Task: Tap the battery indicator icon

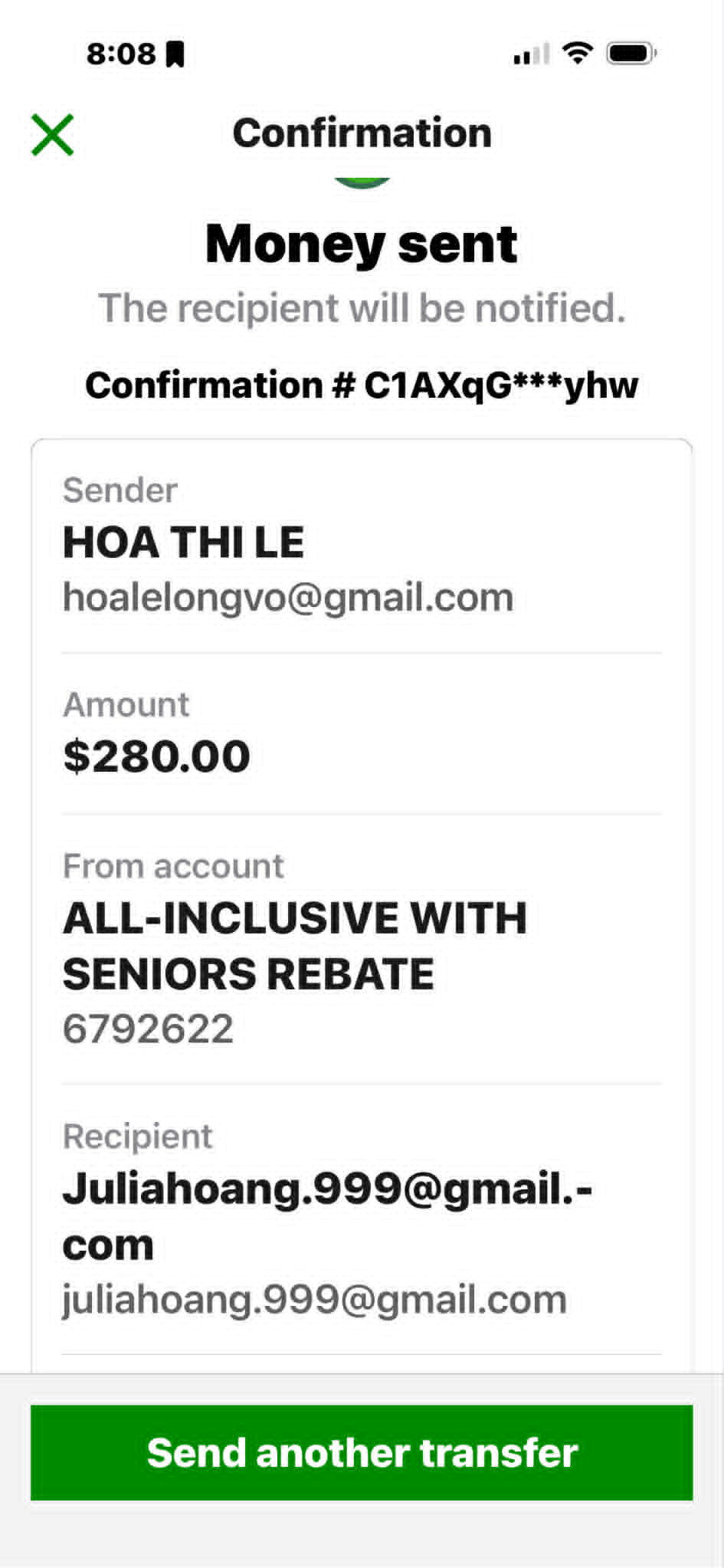Action: pos(631,53)
